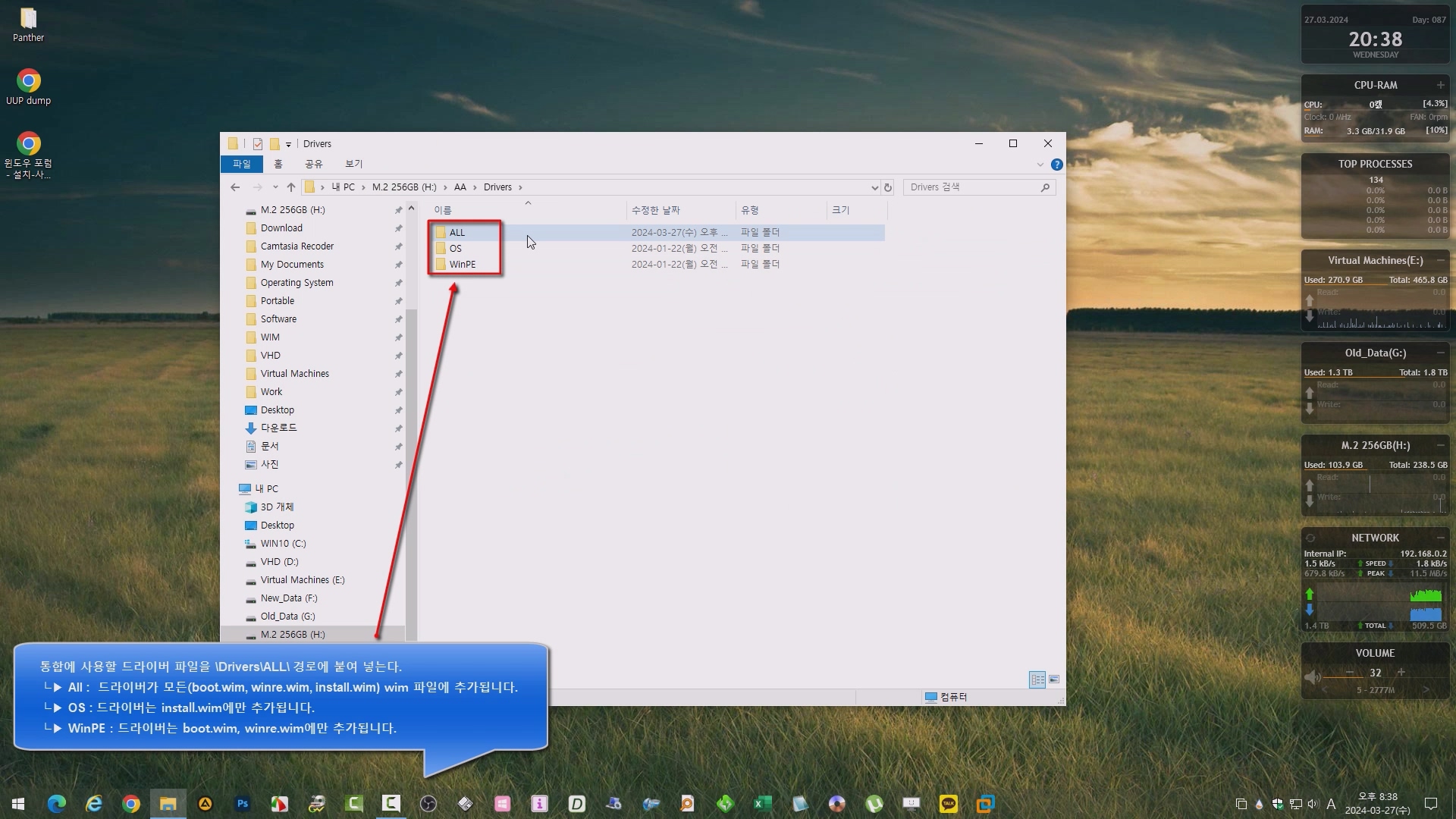
Task: Click the New folder icon in Explorer's title bar
Action: [275, 143]
